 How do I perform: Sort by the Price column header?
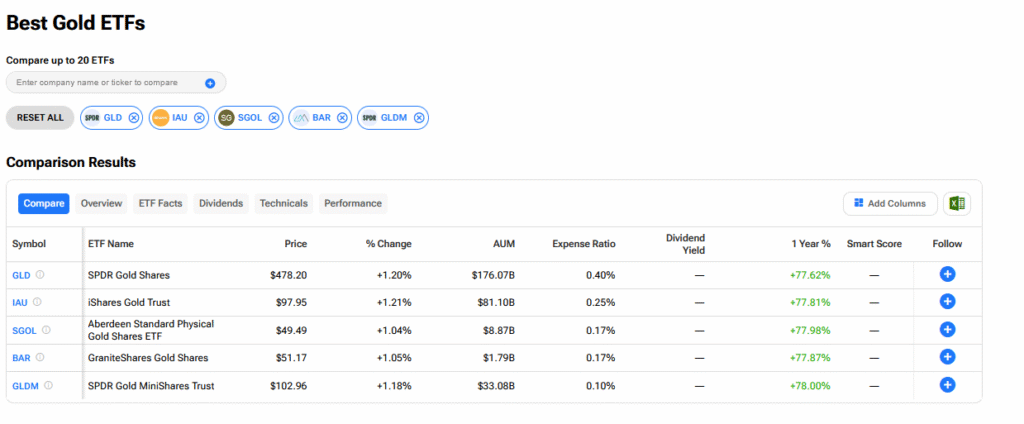point(295,244)
